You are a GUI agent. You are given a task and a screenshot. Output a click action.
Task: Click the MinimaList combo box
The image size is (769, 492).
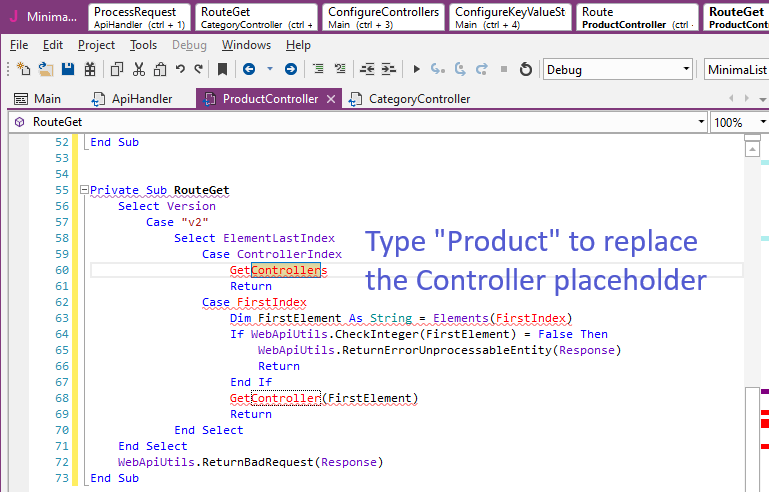point(736,69)
